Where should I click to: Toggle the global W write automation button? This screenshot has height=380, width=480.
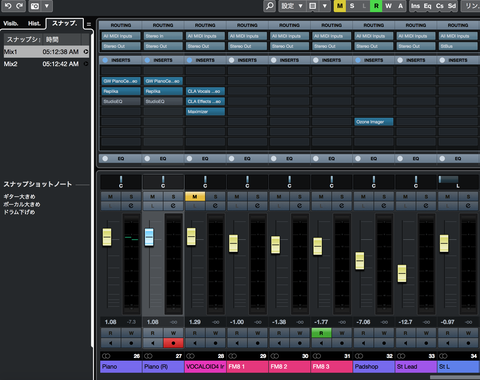[388, 6]
